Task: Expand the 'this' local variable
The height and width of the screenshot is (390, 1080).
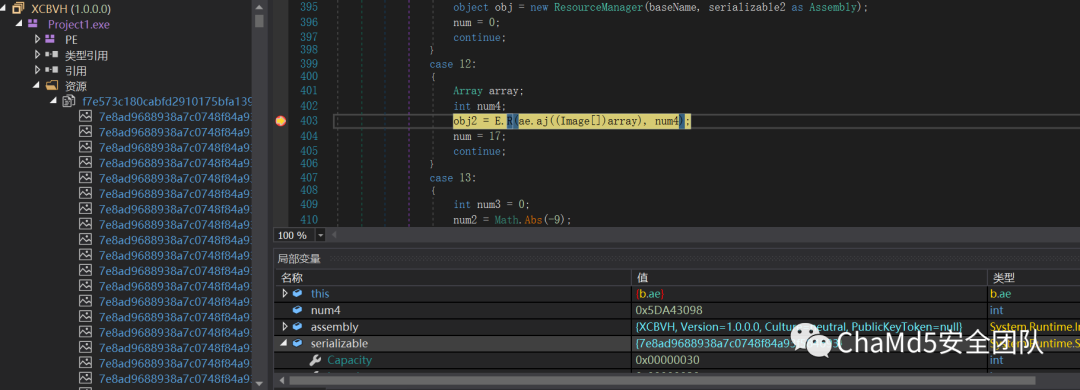Action: pyautogui.click(x=284, y=294)
